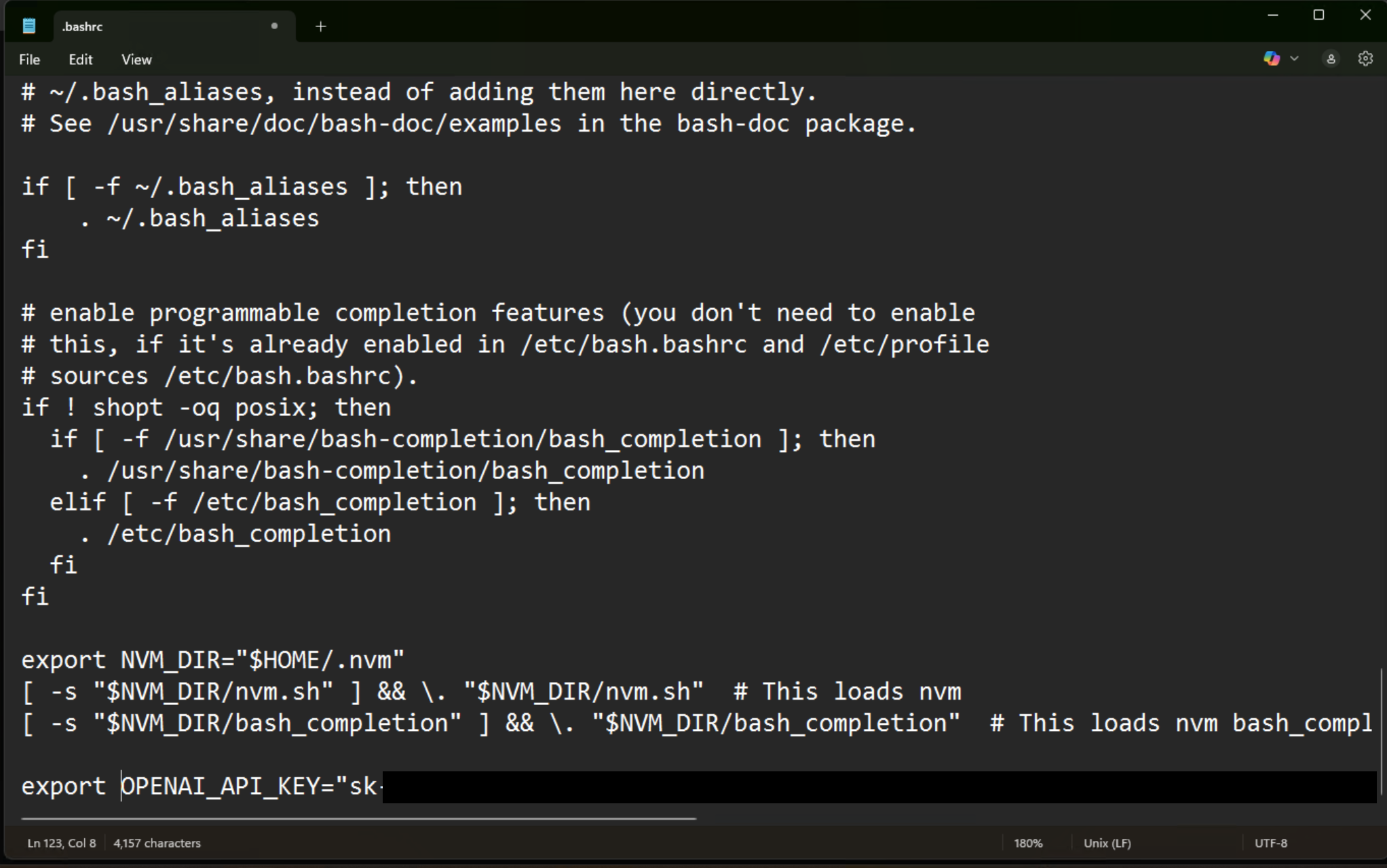Open the View menu
Screen dimensions: 1387x868
(136, 59)
